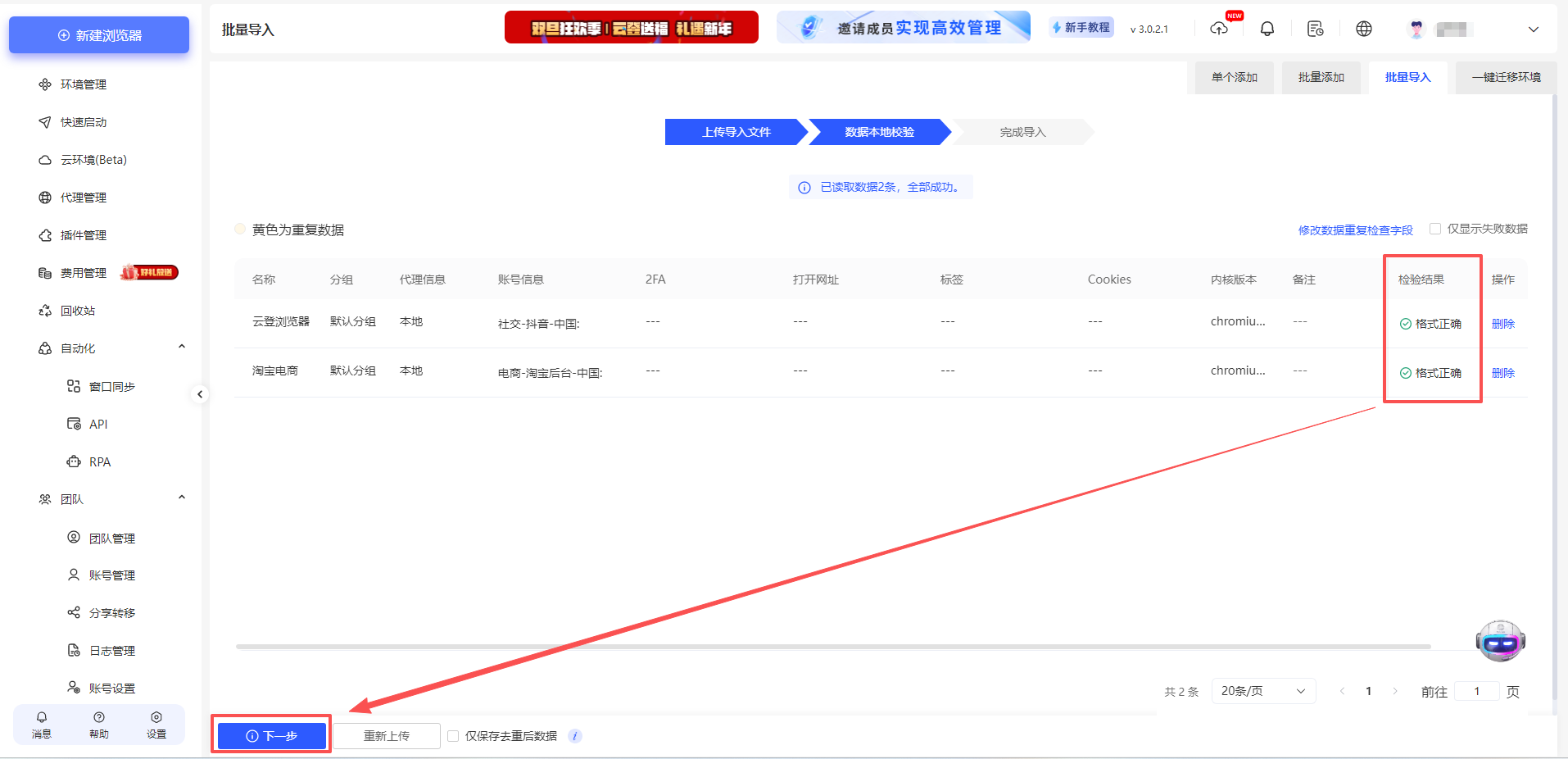The image size is (1568, 759).
Task: 打开顶部的云上传图标
Action: 1219,29
